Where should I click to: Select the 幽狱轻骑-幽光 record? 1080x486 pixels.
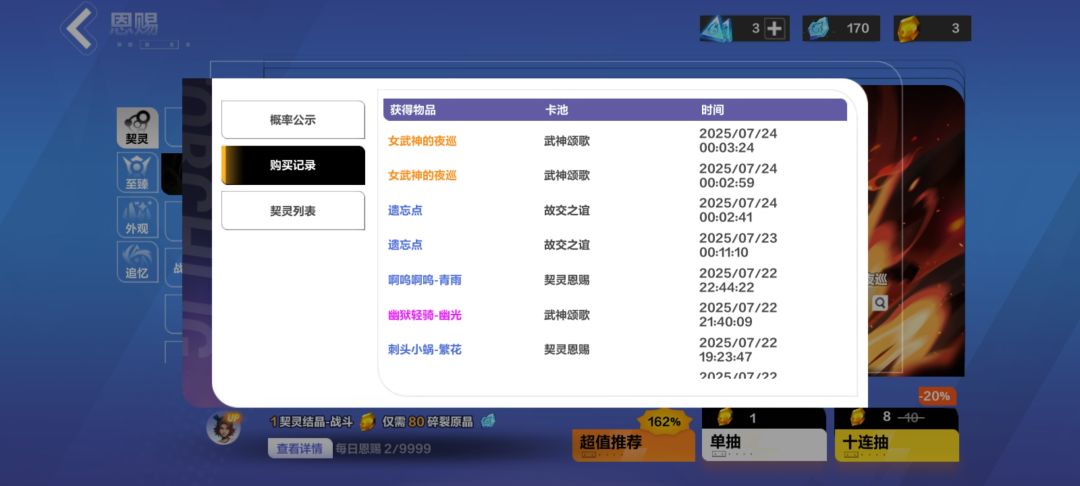[x=424, y=315]
